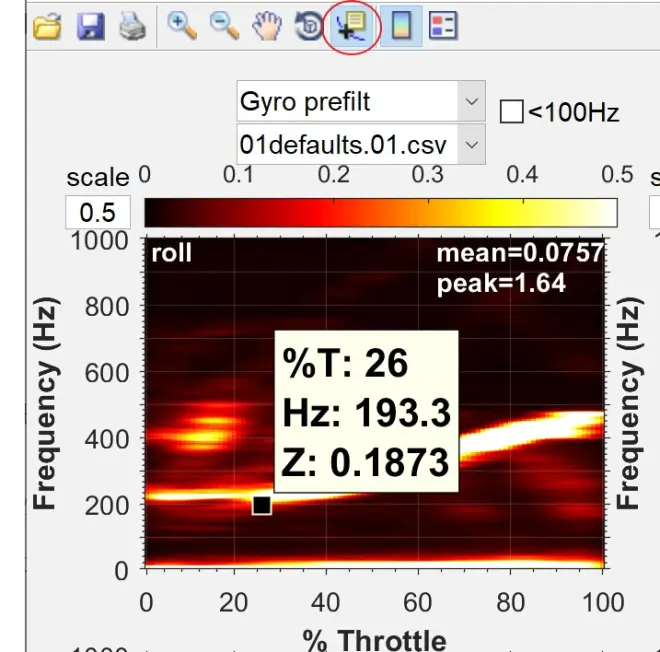Click the scale input field showing 0.5
660x652 pixels.
(98, 212)
